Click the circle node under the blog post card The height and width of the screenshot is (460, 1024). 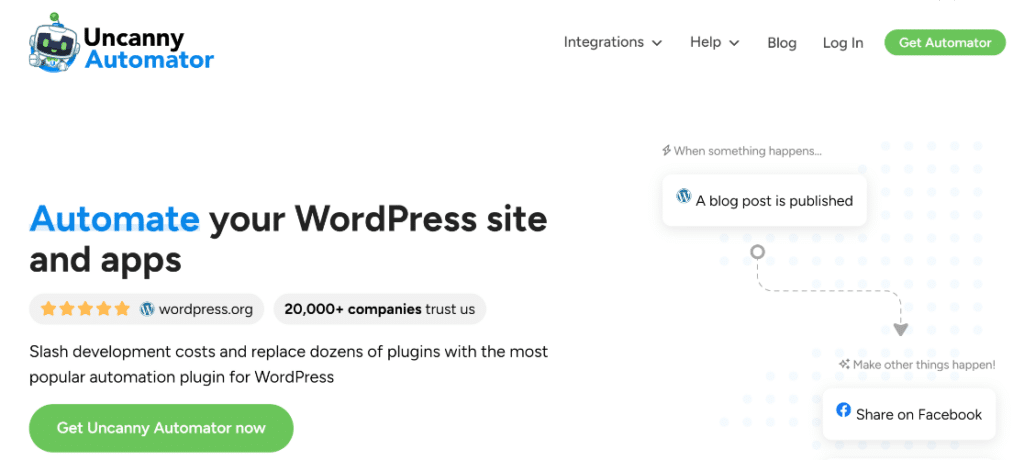tap(757, 252)
